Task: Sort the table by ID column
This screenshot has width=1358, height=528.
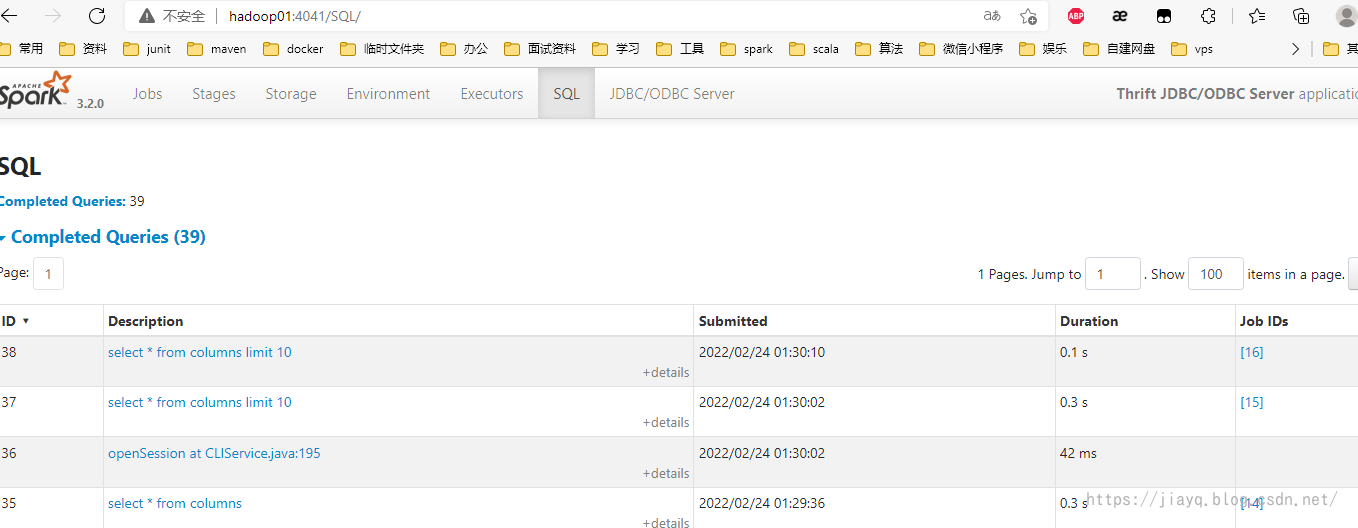Action: click(x=15, y=321)
